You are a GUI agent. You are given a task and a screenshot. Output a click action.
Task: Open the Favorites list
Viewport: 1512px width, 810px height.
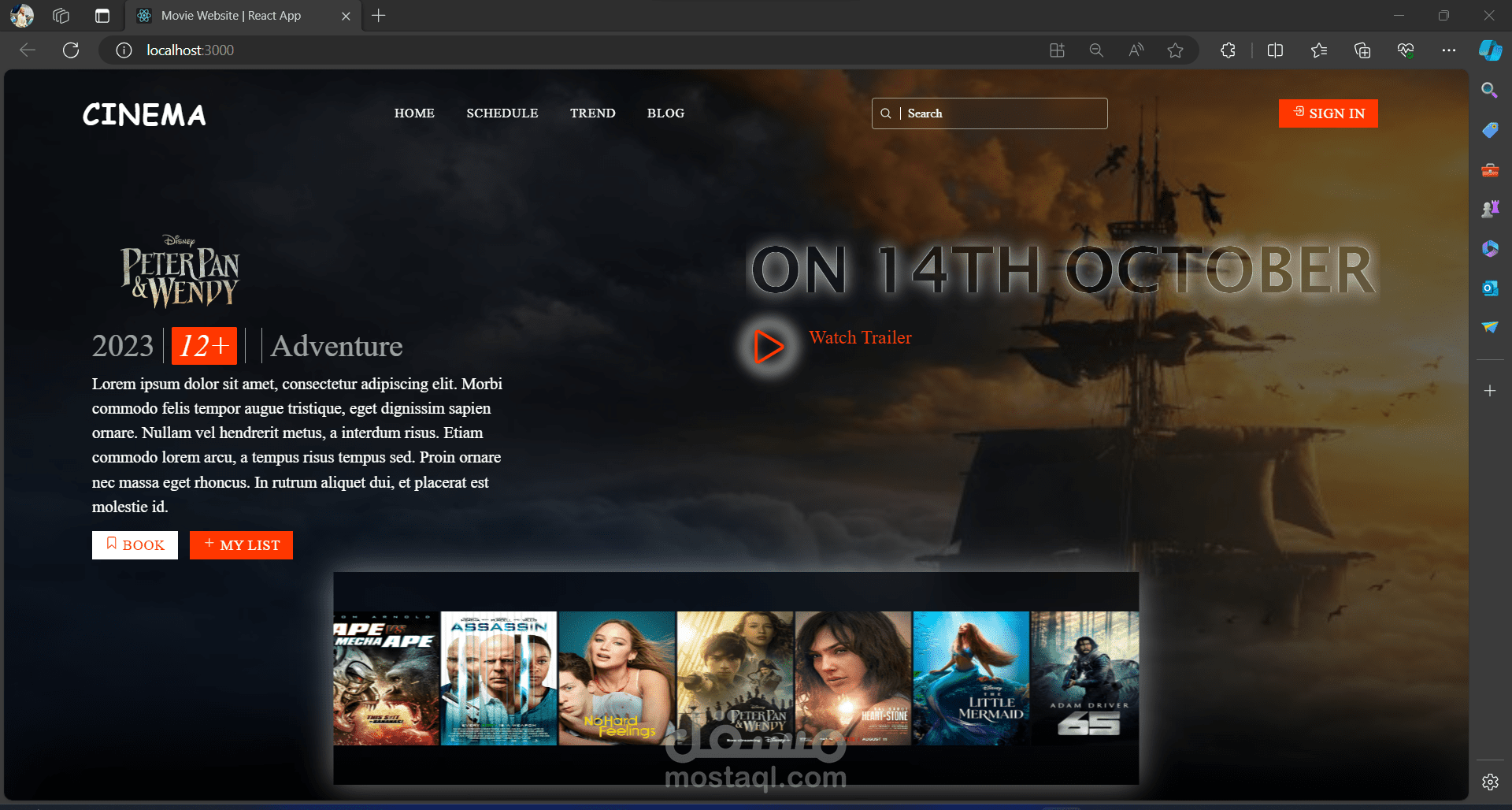click(1319, 50)
